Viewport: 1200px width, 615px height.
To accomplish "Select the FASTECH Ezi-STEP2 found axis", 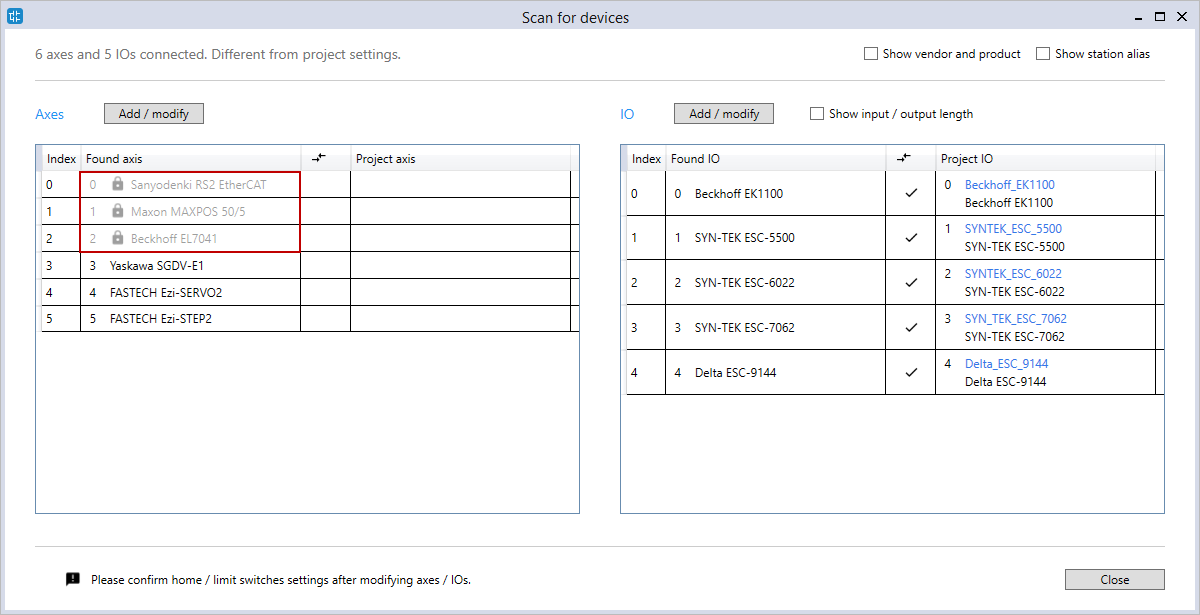I will pyautogui.click(x=160, y=319).
